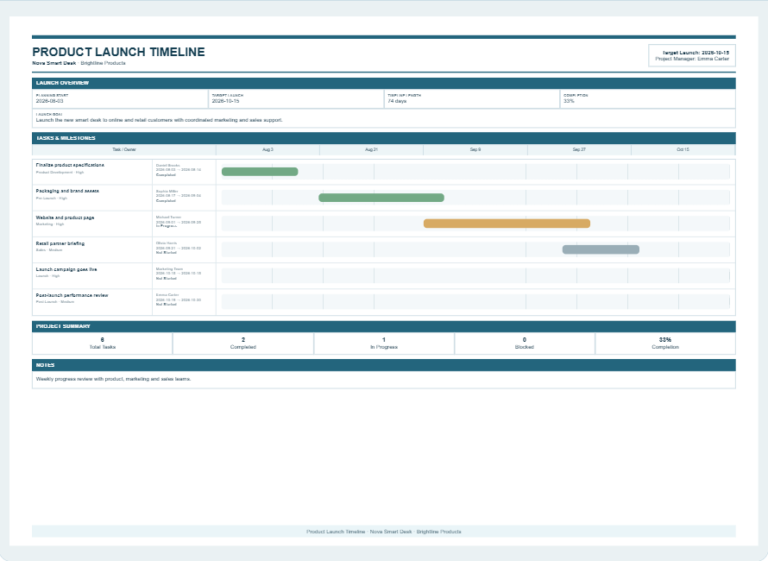Click the planning start value '2026-08-03'
This screenshot has height=561, width=768.
(x=49, y=101)
